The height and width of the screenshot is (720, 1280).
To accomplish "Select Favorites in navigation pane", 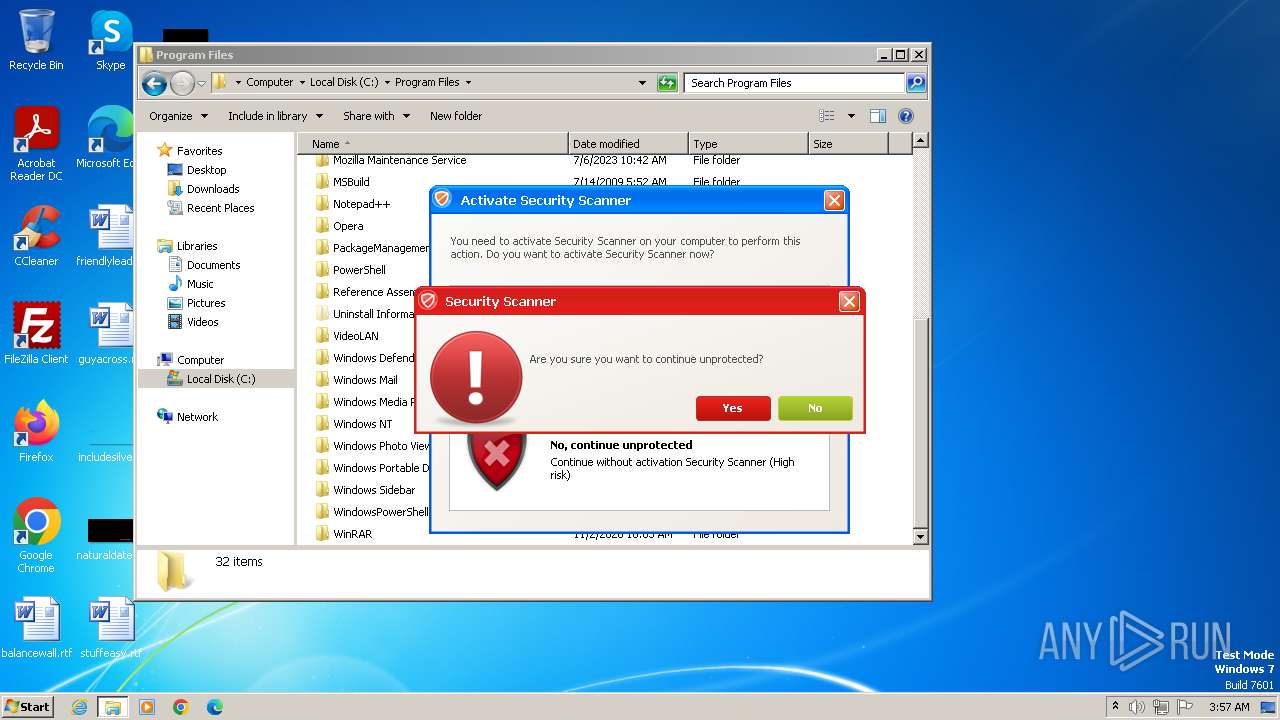I will click(x=199, y=151).
